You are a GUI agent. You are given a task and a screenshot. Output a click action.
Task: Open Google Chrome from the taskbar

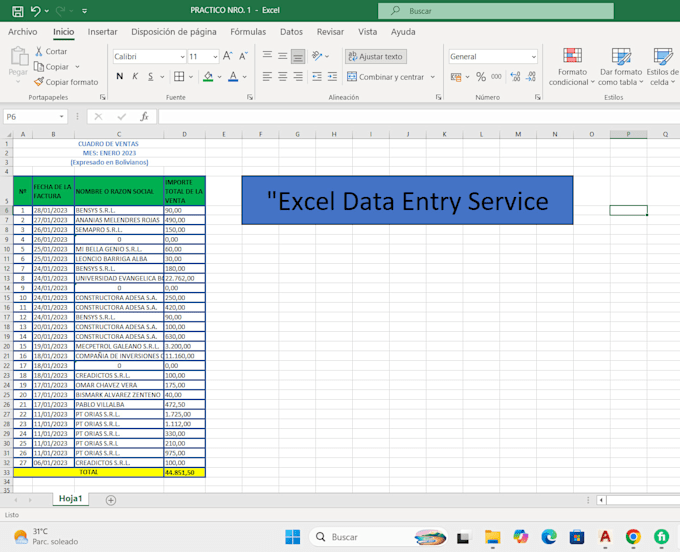click(633, 537)
